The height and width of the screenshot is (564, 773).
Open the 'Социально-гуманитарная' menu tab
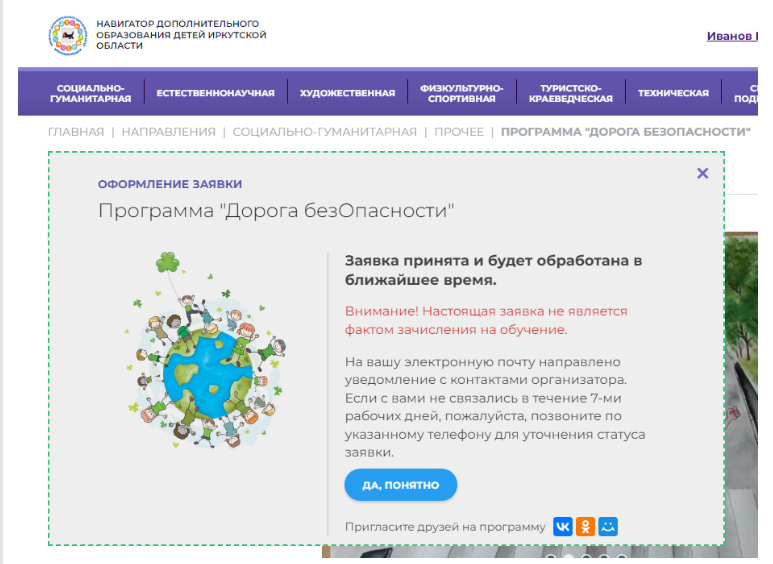pyautogui.click(x=94, y=93)
